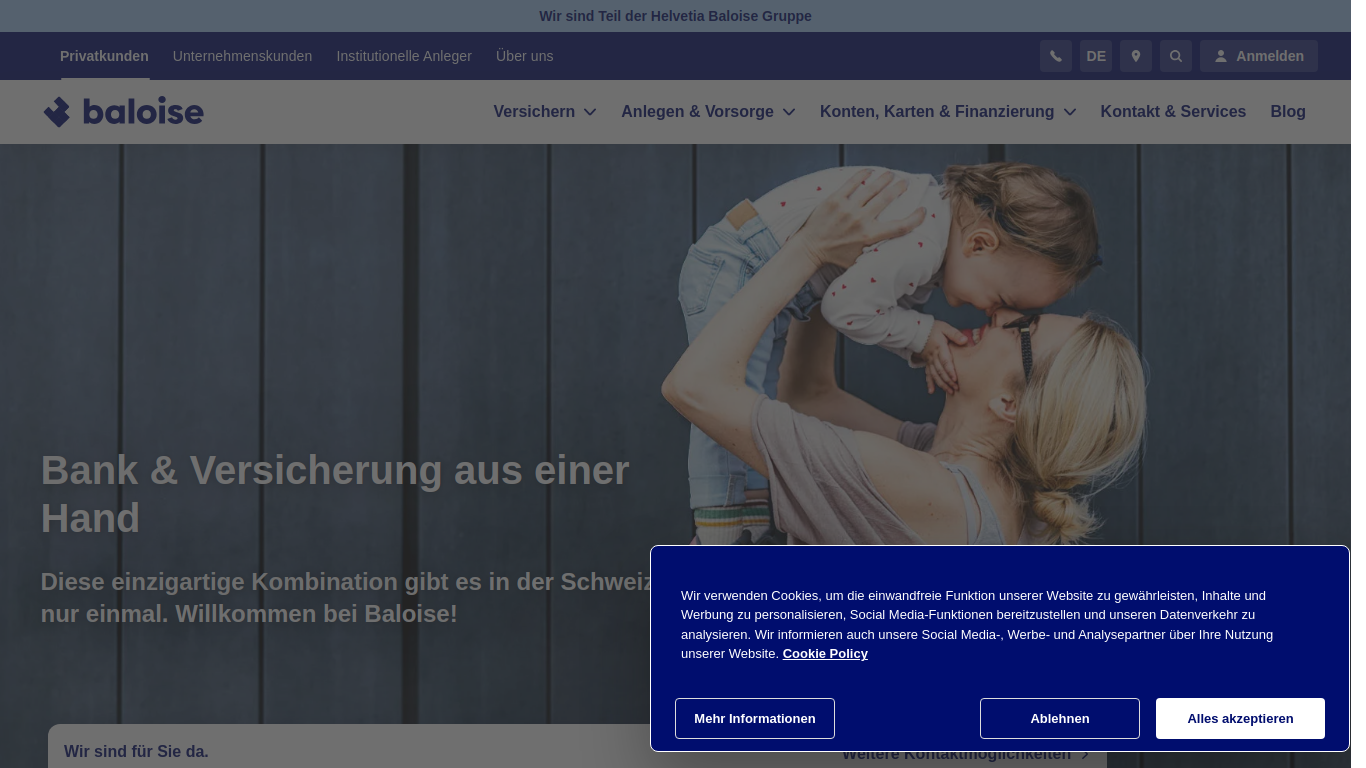Click the headline Bank & Versicherung aus einer Hand

click(x=335, y=494)
